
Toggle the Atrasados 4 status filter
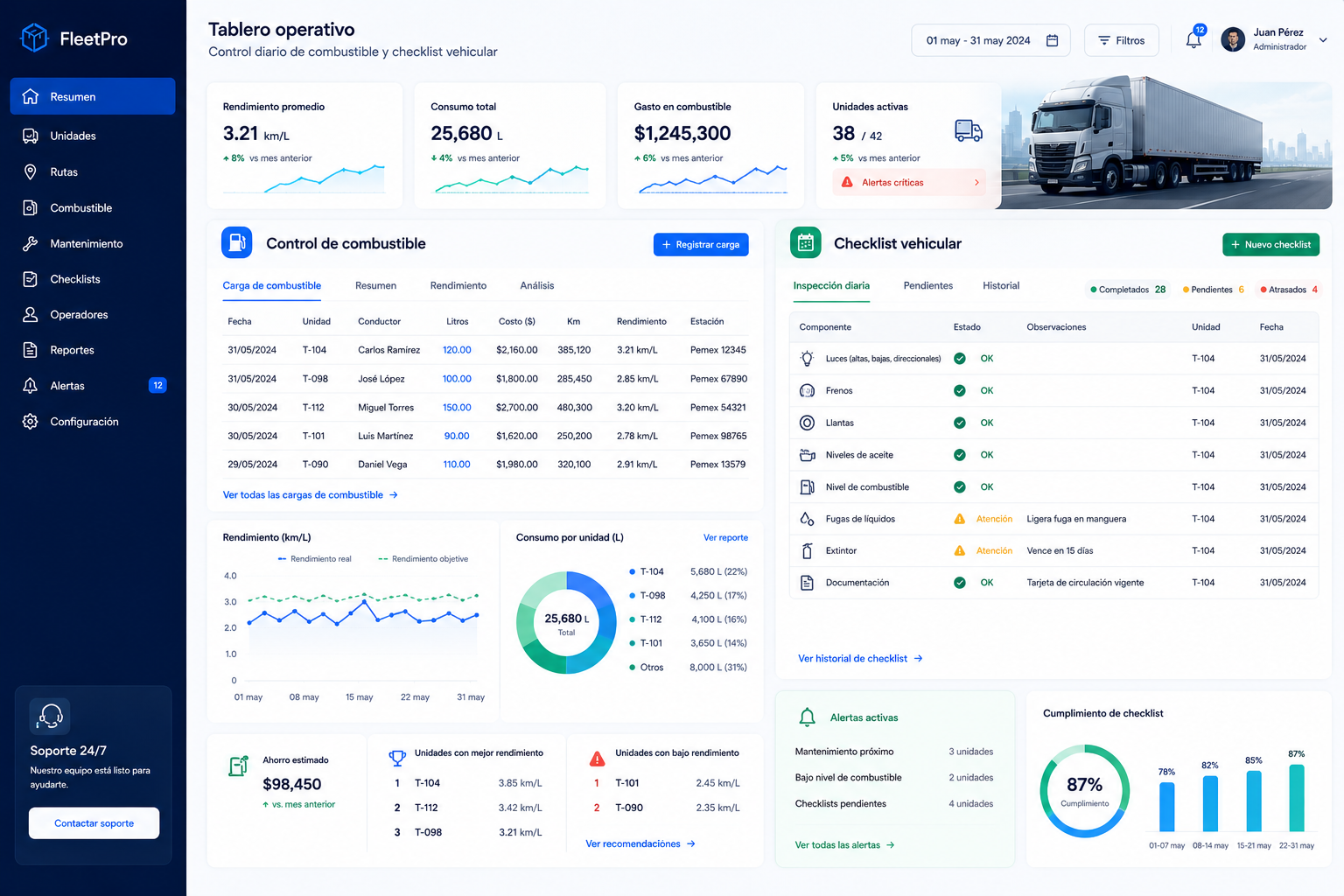[1288, 290]
